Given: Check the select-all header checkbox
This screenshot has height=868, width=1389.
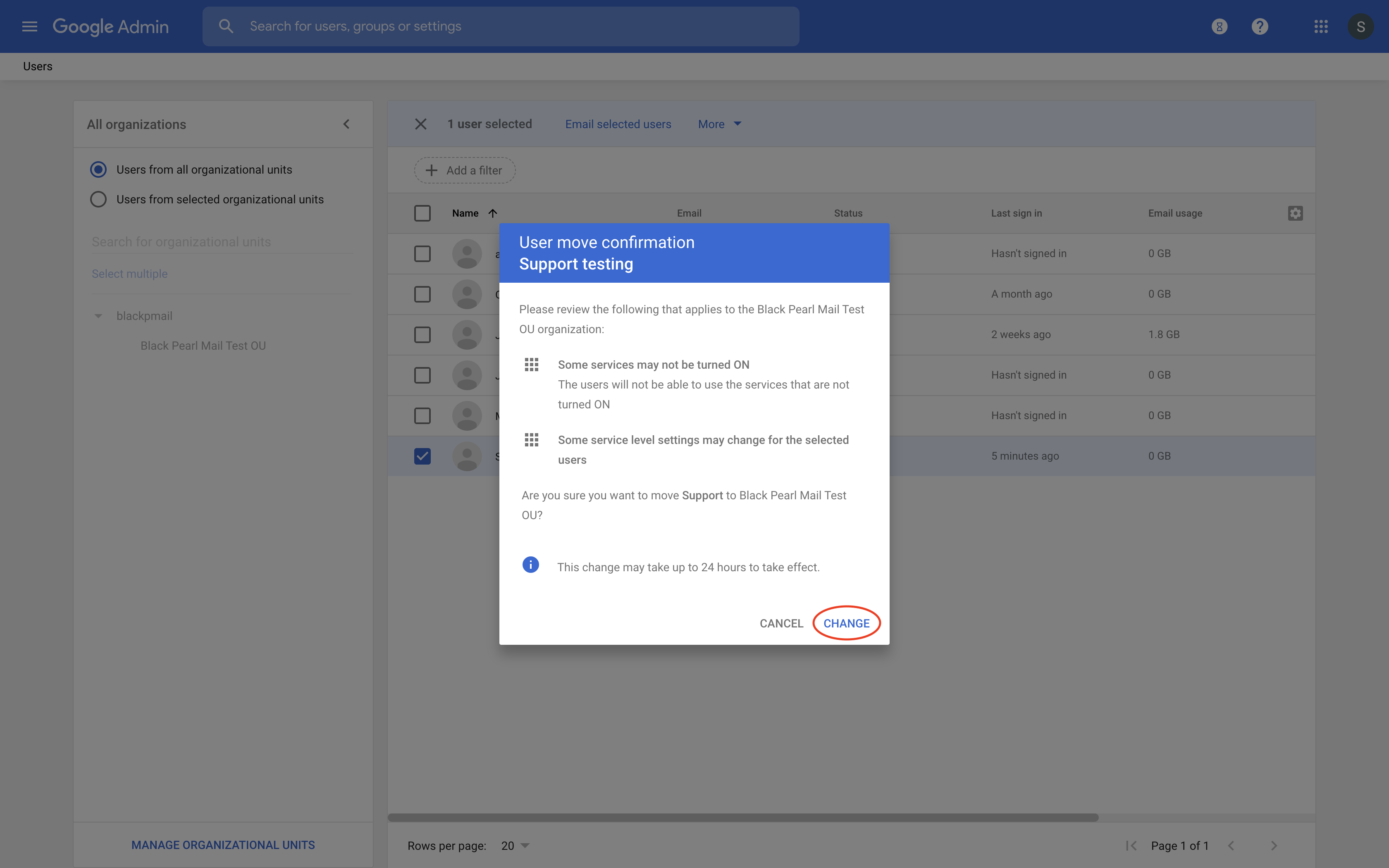Looking at the screenshot, I should (x=422, y=213).
